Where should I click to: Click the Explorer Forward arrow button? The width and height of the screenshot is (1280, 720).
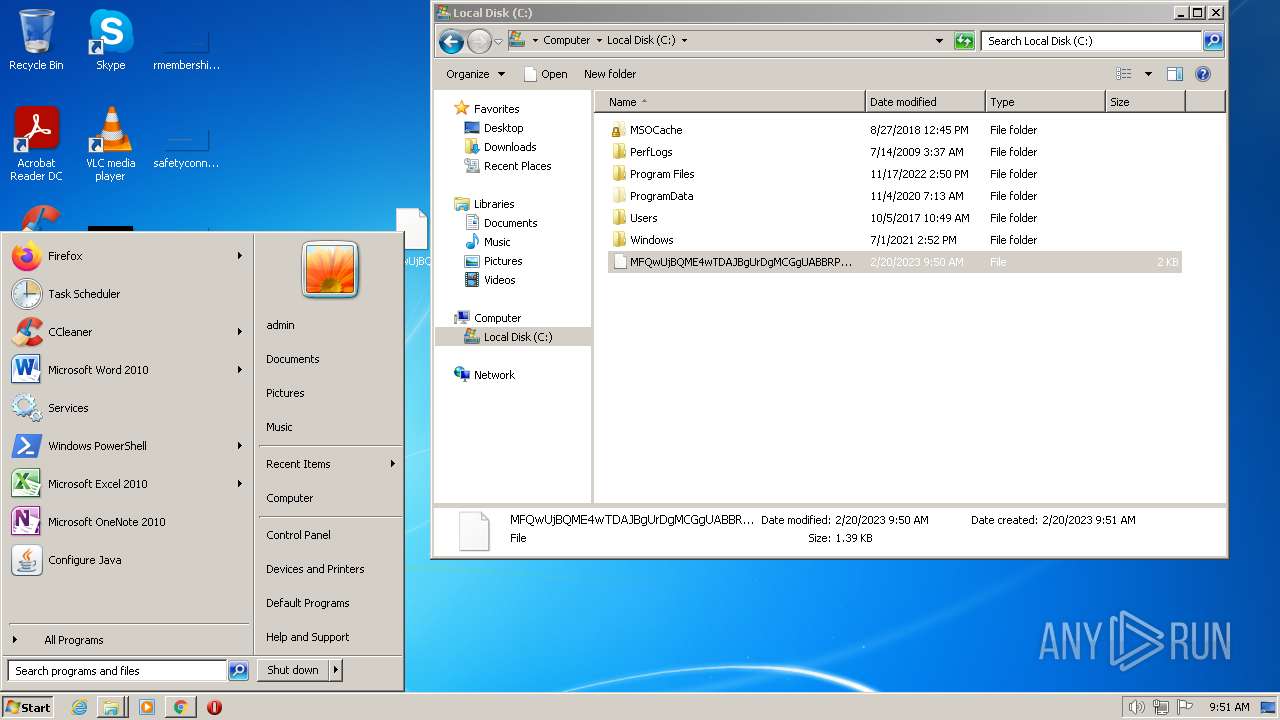coord(479,41)
